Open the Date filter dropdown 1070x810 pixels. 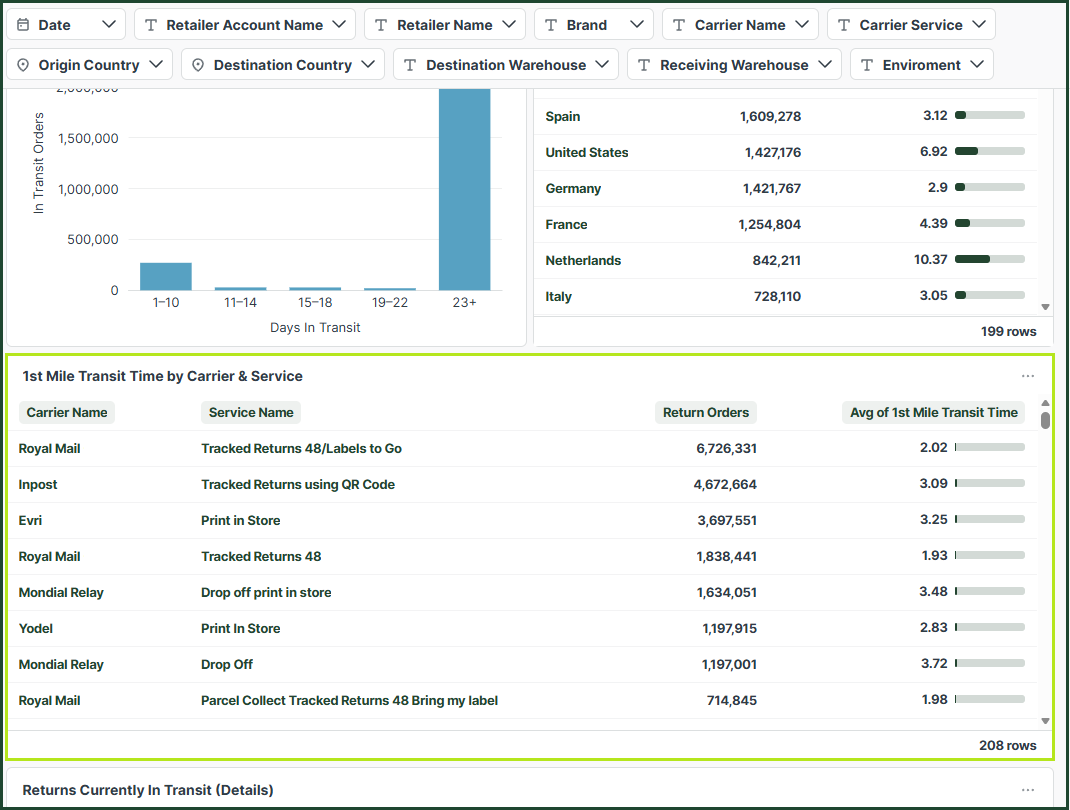coord(66,25)
